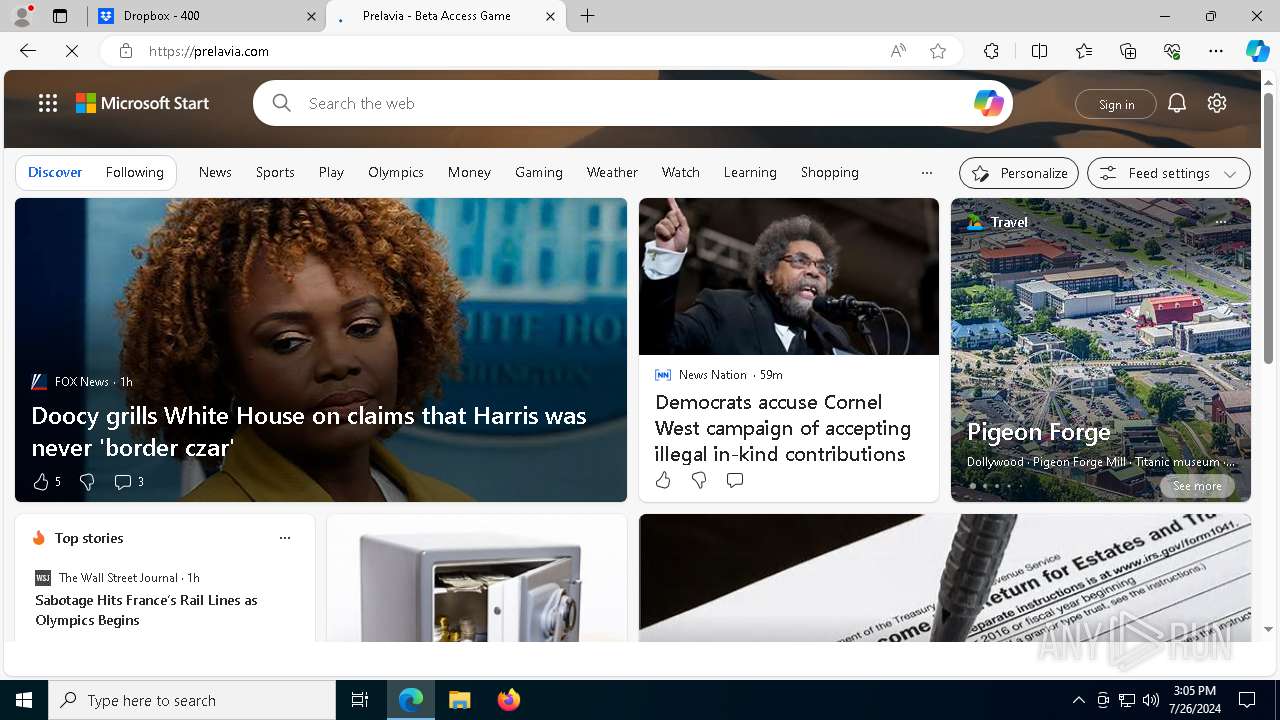Open File Explorer from the taskbar
The width and height of the screenshot is (1280, 720).
pyautogui.click(x=459, y=700)
